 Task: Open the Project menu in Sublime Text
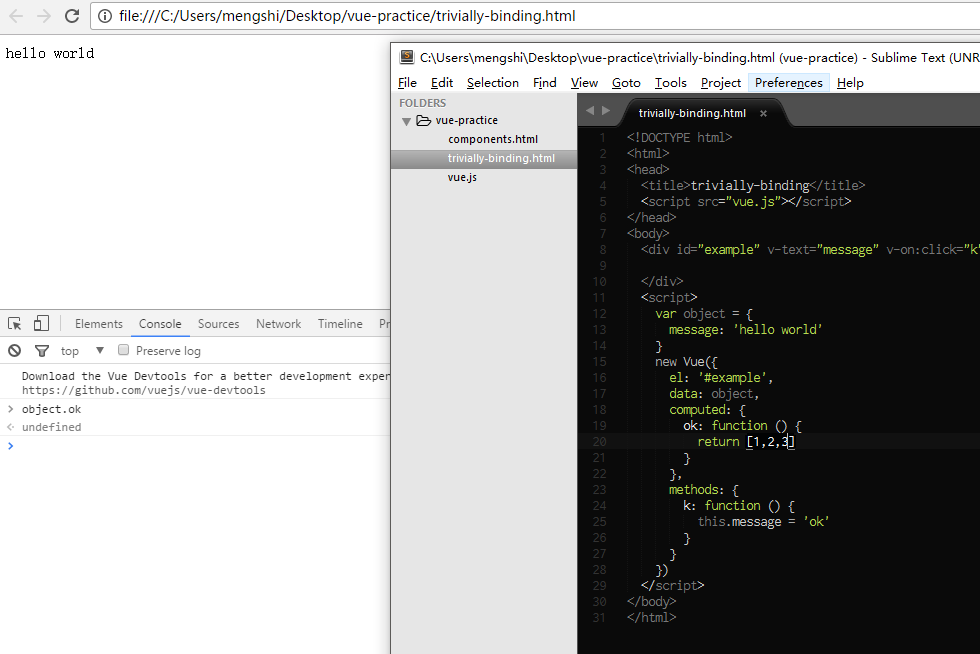pyautogui.click(x=721, y=83)
